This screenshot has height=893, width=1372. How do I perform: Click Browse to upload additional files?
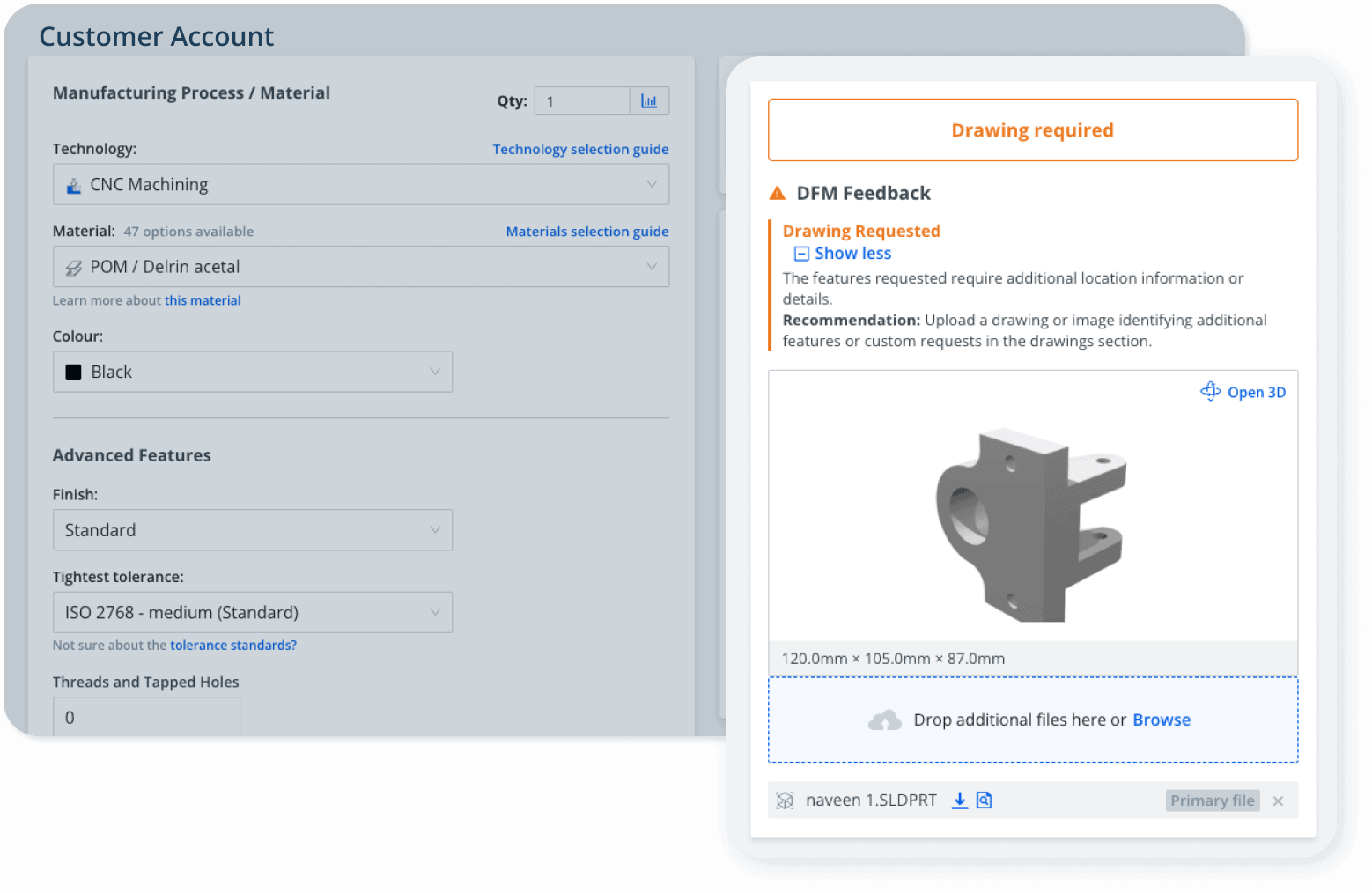[x=1161, y=720]
